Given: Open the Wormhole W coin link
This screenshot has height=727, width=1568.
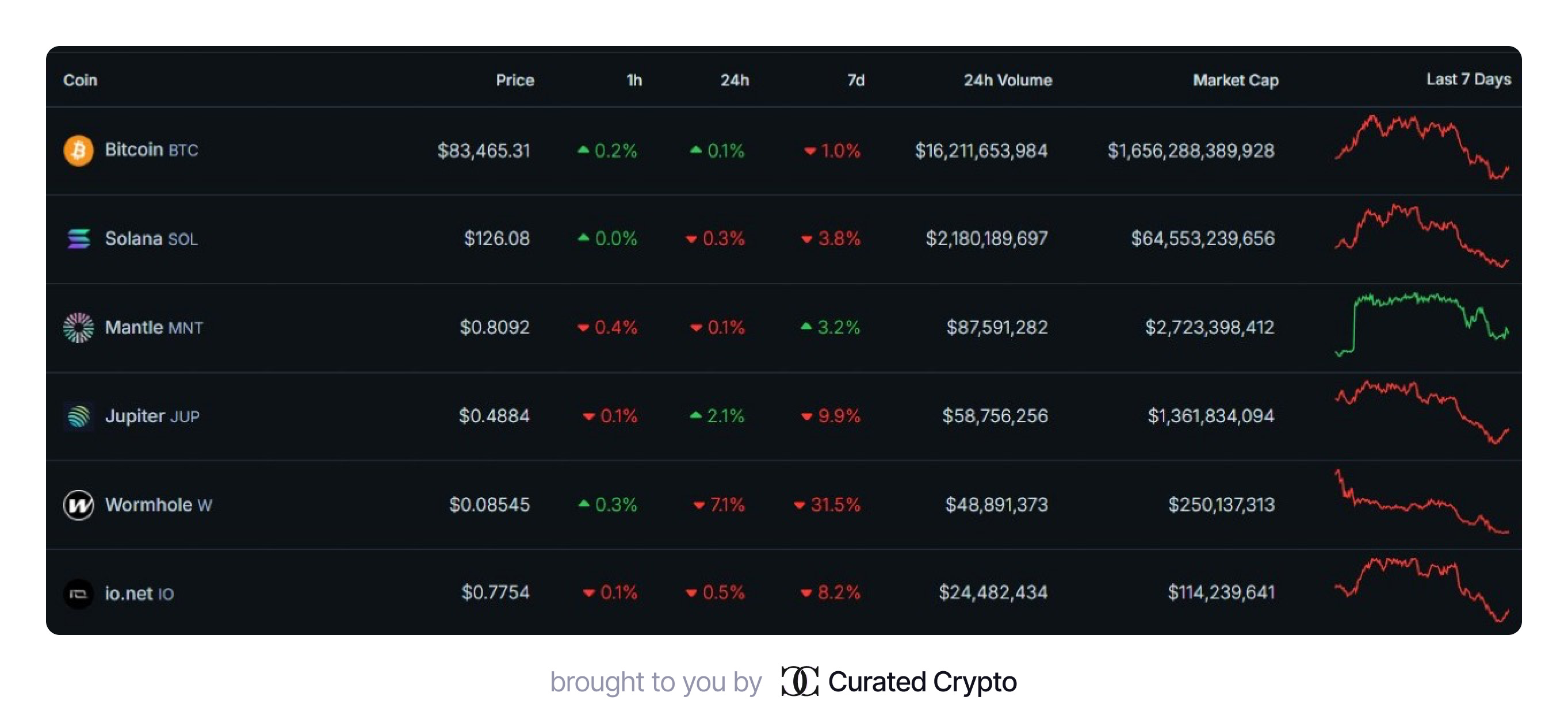Looking at the screenshot, I should click(x=158, y=505).
